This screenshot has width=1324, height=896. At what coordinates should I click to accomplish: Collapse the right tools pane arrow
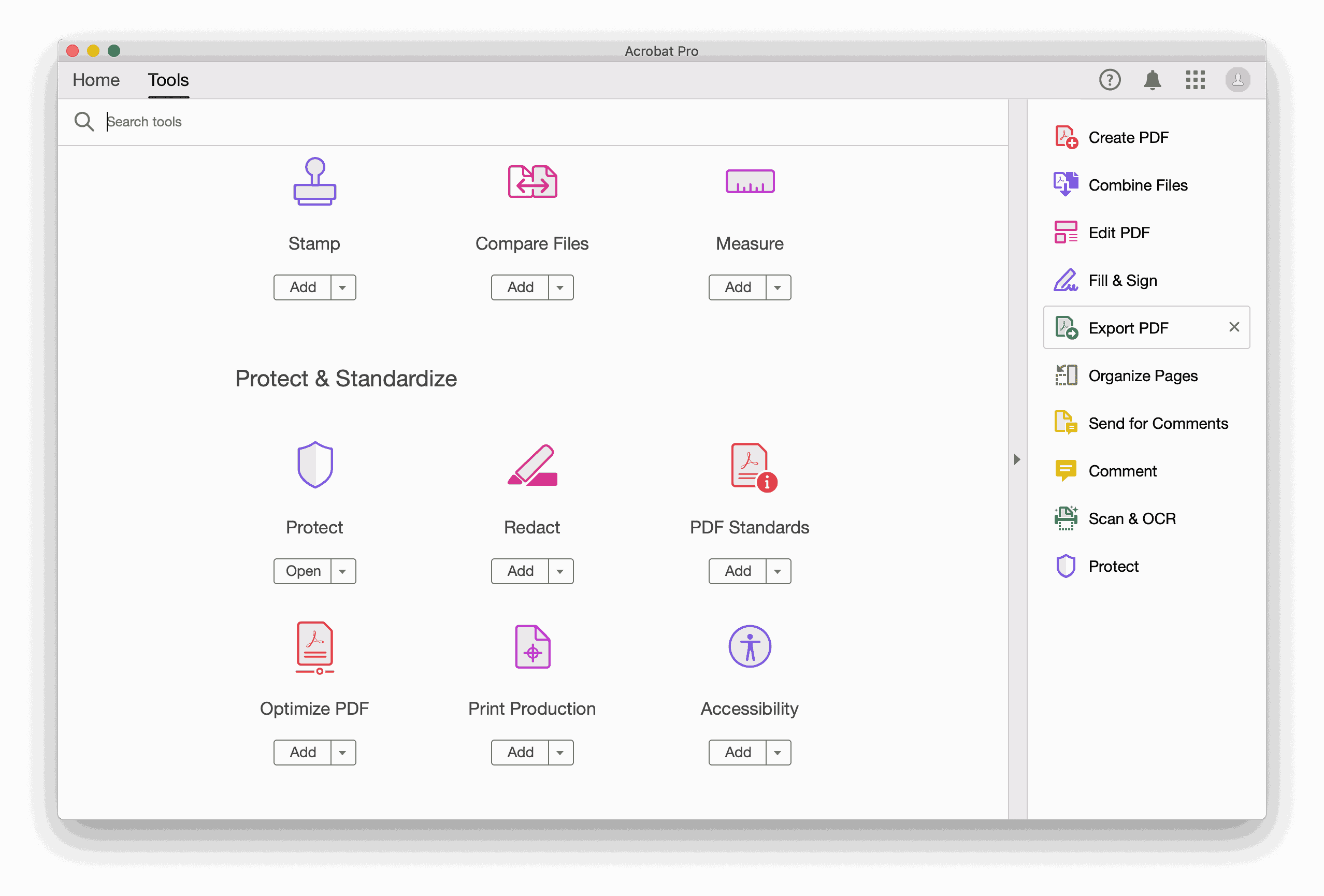click(1017, 459)
